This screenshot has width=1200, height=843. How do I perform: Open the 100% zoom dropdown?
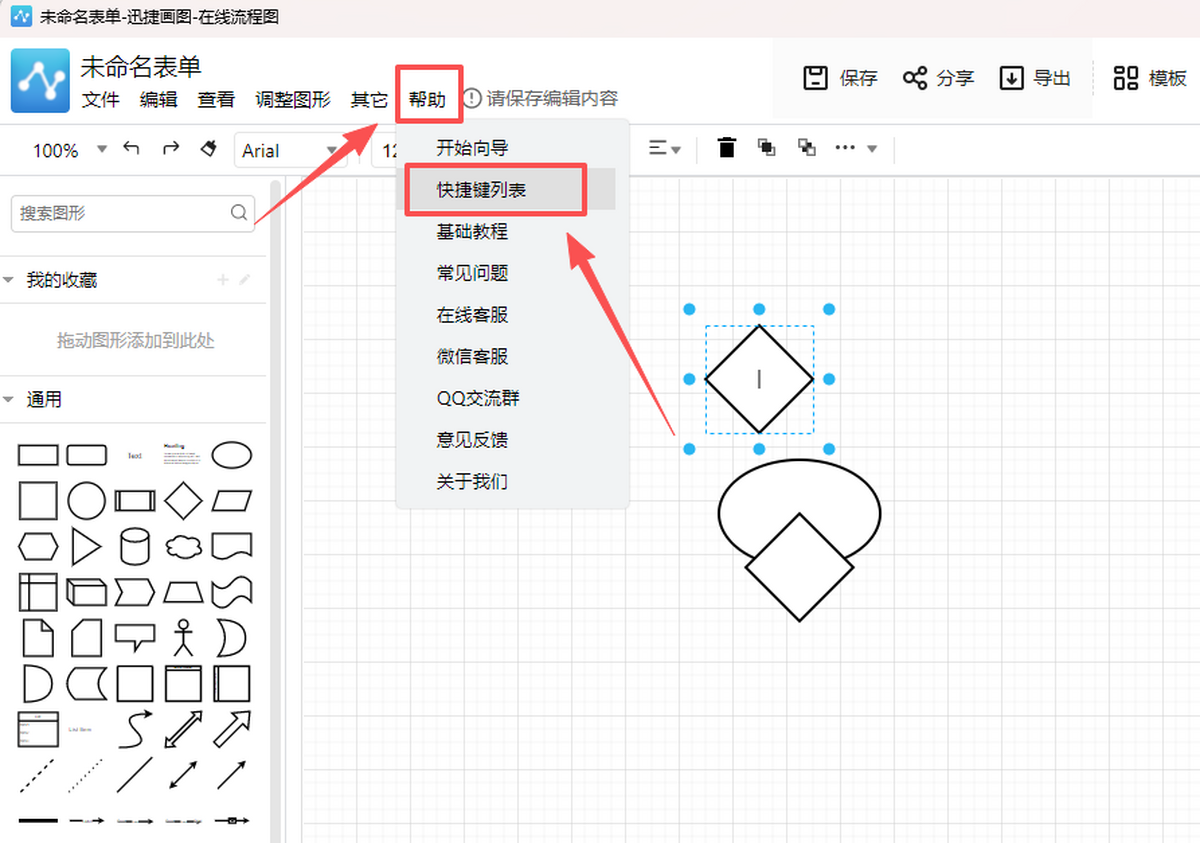(x=68, y=150)
